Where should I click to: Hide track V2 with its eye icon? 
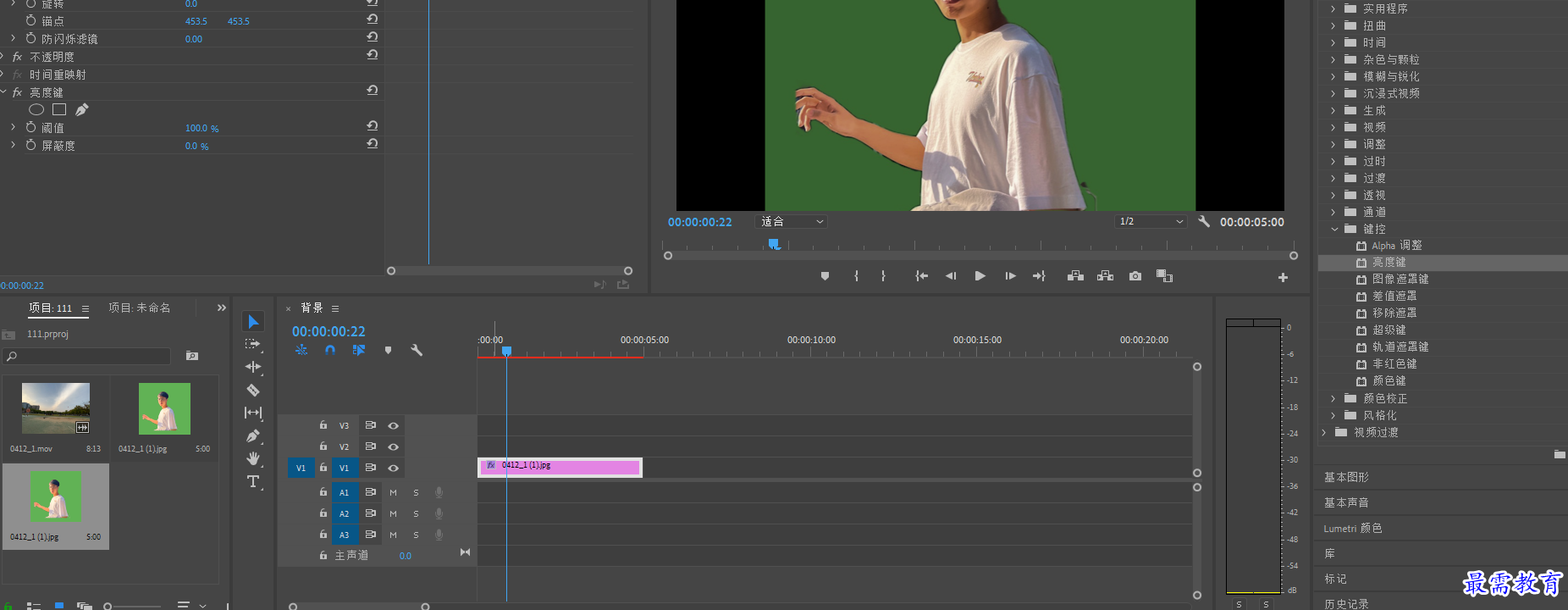[x=393, y=446]
